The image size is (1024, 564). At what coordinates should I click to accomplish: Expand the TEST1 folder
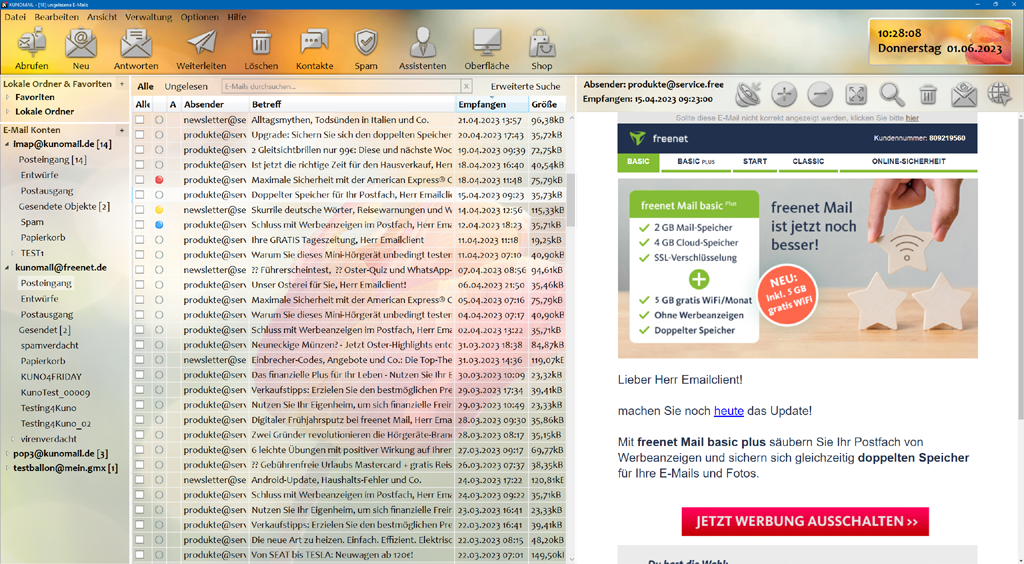13,253
